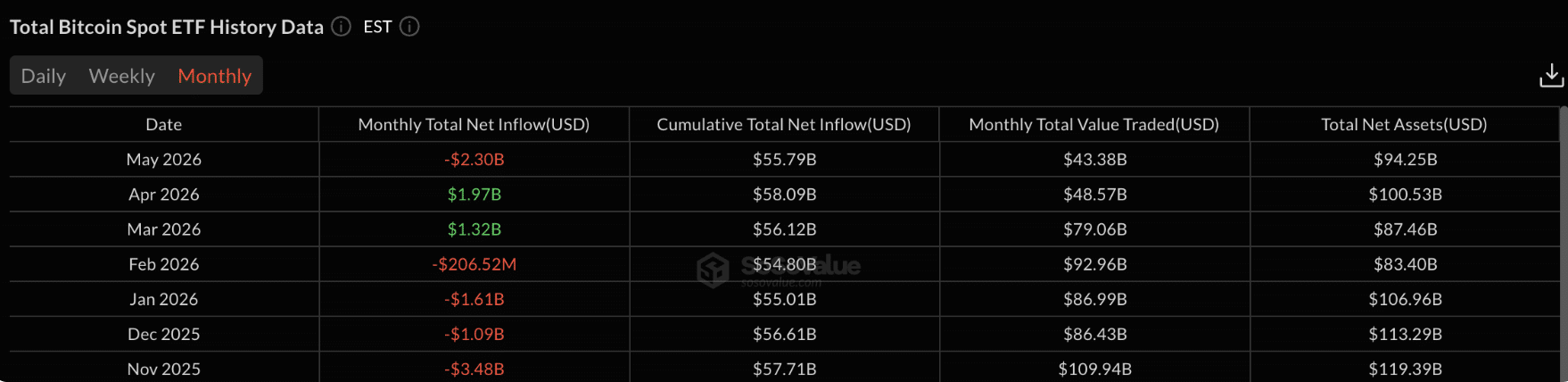The width and height of the screenshot is (1568, 382).
Task: Click the Monthly Total Value Traded(USD) column header
Action: 1094,124
